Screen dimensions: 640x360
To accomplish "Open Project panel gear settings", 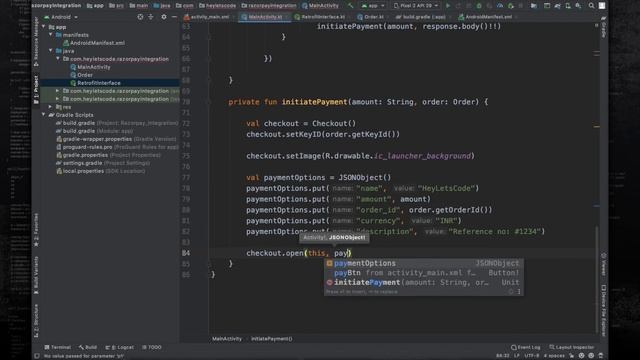I will (x=164, y=17).
